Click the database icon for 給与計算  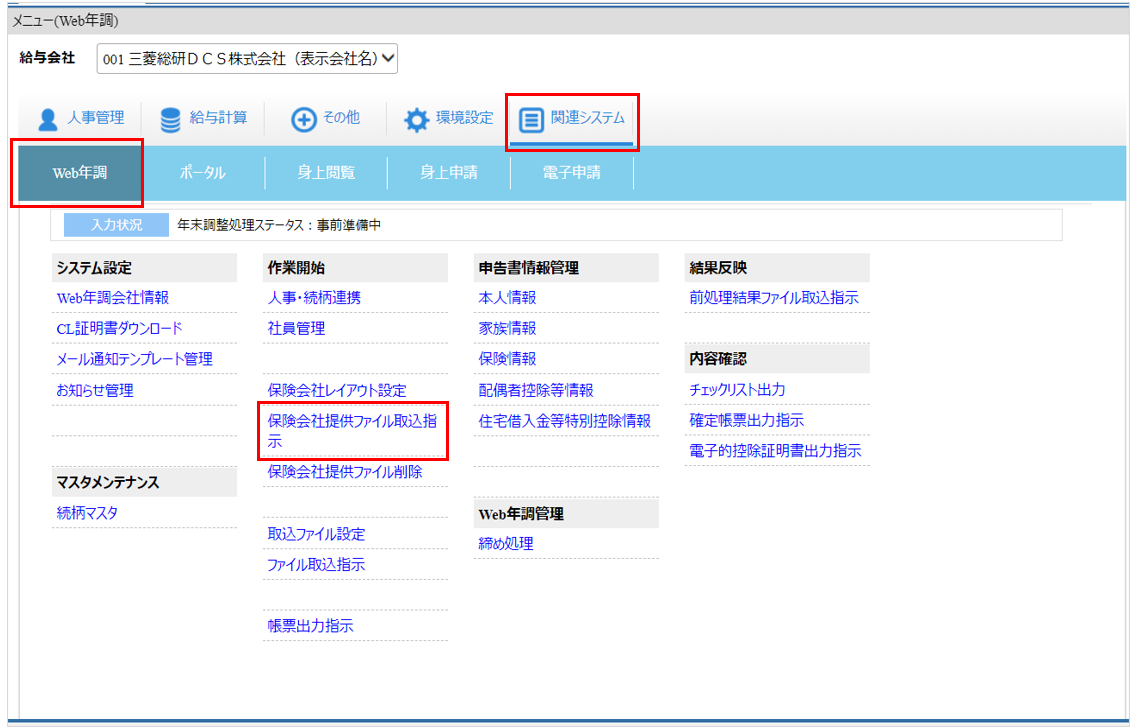[x=171, y=120]
